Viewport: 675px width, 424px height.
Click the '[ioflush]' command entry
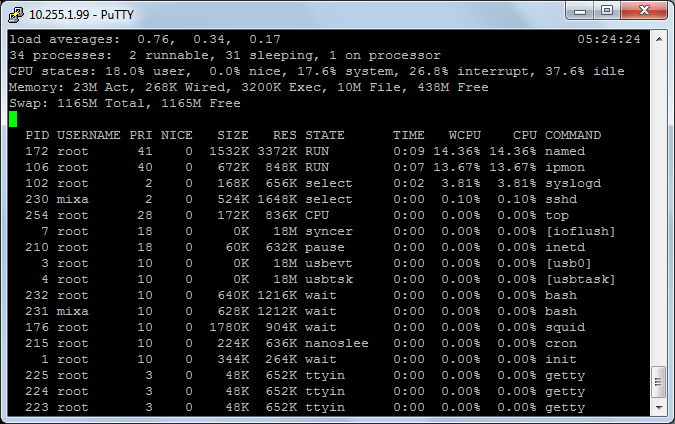[581, 232]
